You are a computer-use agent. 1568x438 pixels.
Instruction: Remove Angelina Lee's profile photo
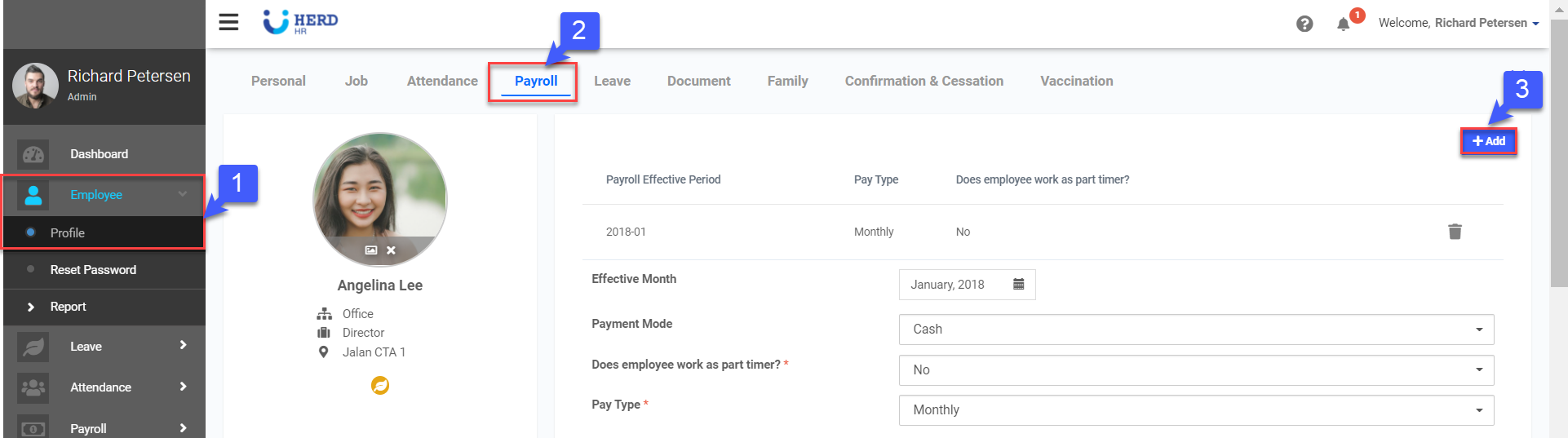coord(392,250)
